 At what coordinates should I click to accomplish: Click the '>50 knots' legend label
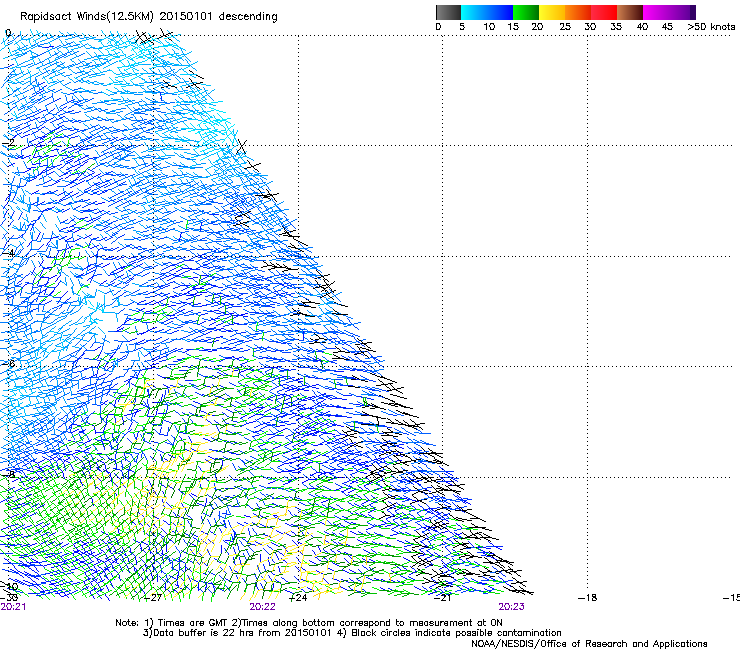[711, 27]
